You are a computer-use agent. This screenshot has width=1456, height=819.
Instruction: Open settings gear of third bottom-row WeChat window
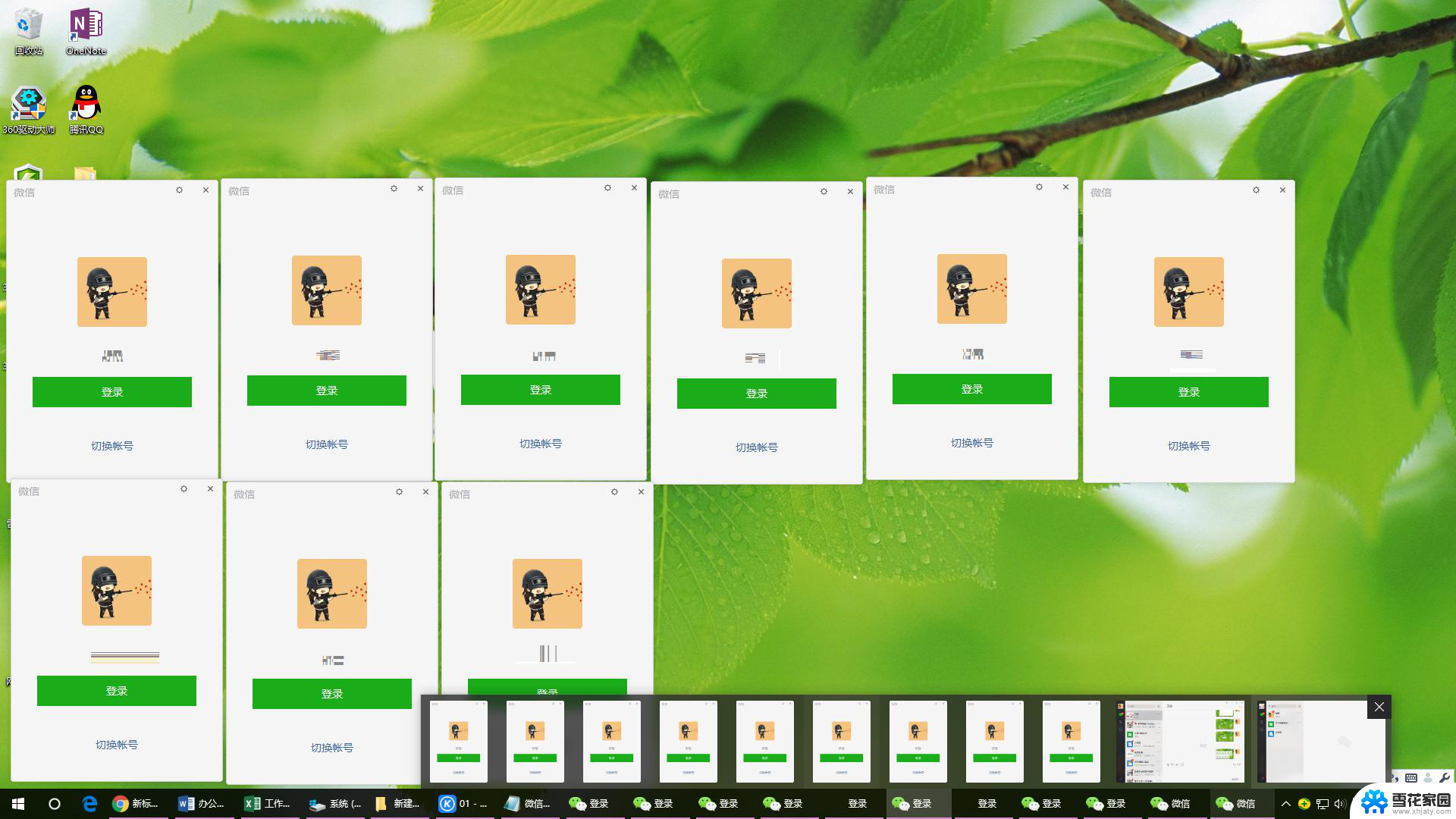(615, 492)
